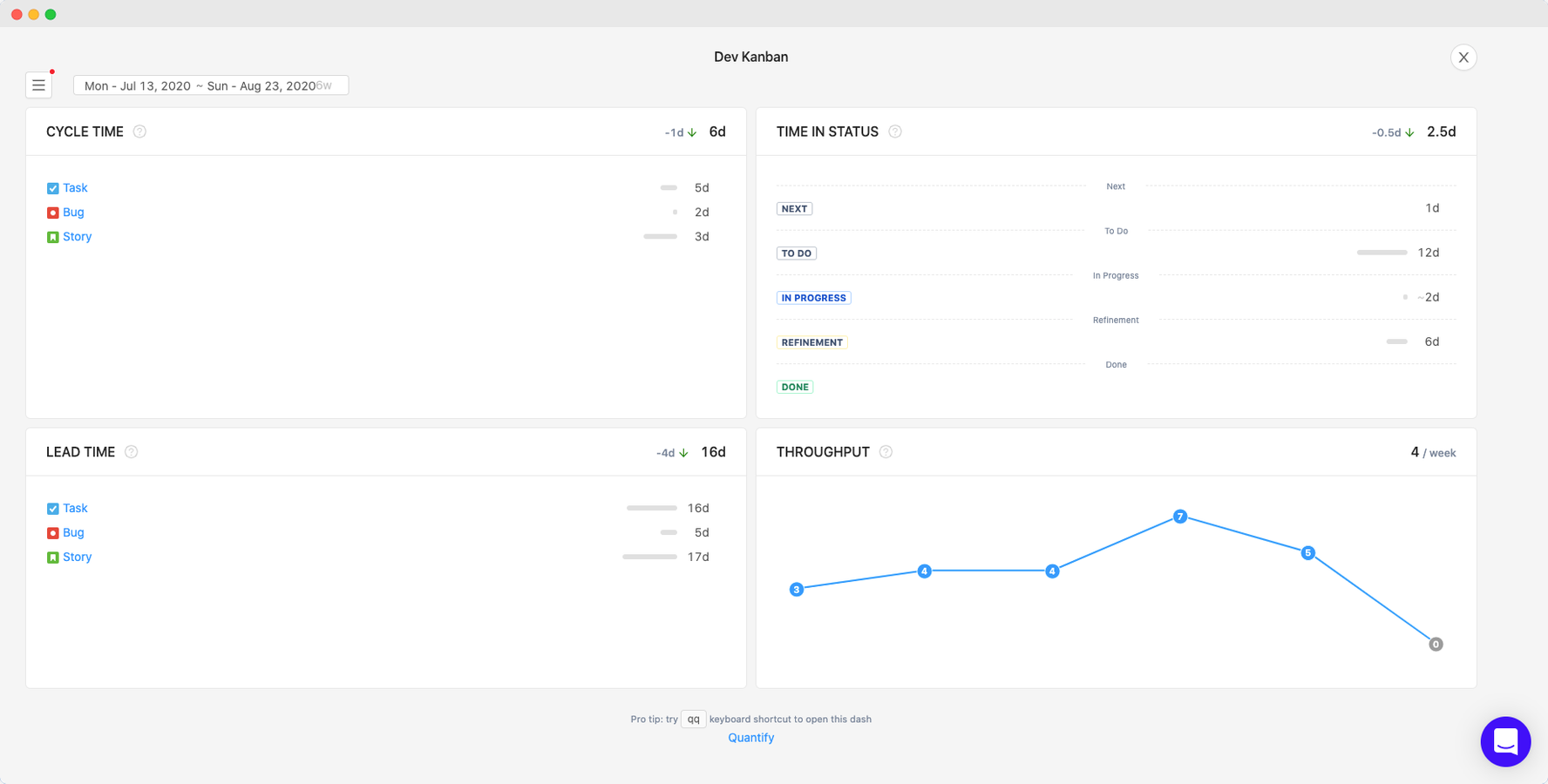Click Task link in Cycle Time
Viewport: 1548px width, 784px height.
[75, 188]
